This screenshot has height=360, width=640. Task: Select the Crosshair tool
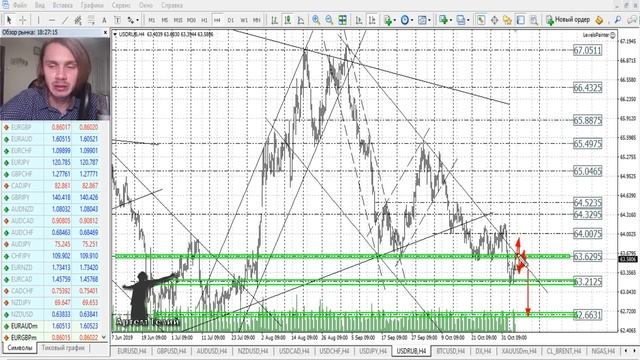coord(23,20)
